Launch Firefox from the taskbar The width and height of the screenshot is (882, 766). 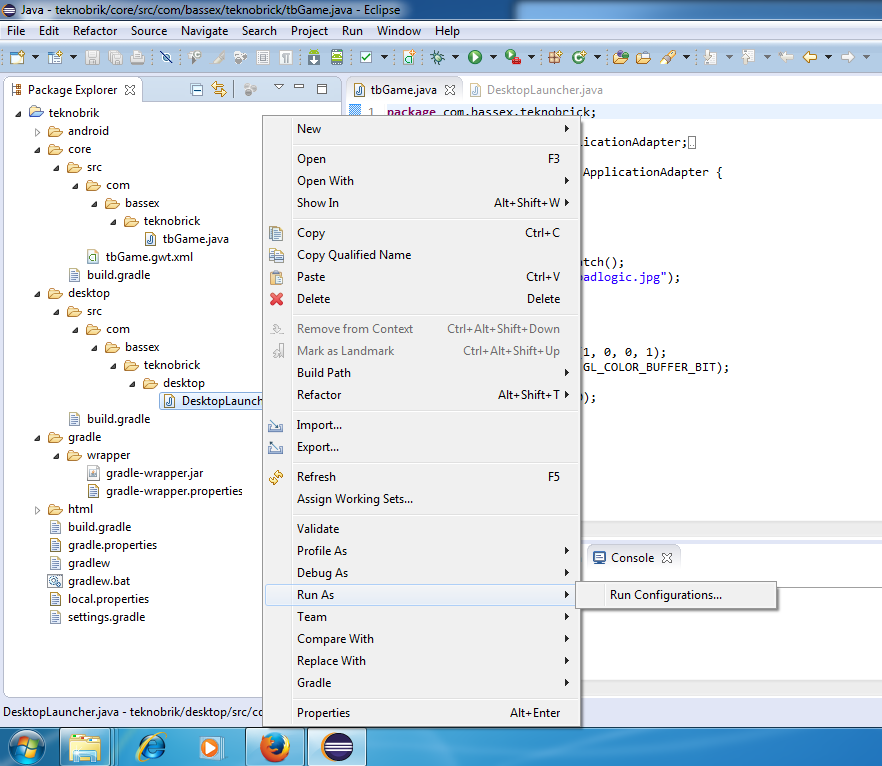274,747
